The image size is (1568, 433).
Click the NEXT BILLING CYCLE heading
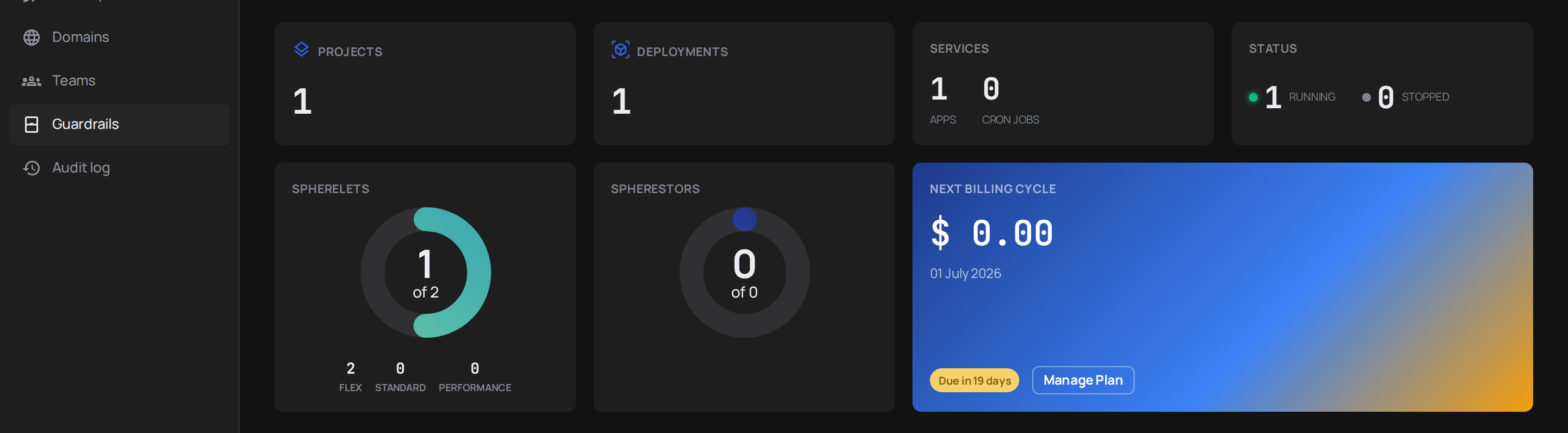(993, 189)
